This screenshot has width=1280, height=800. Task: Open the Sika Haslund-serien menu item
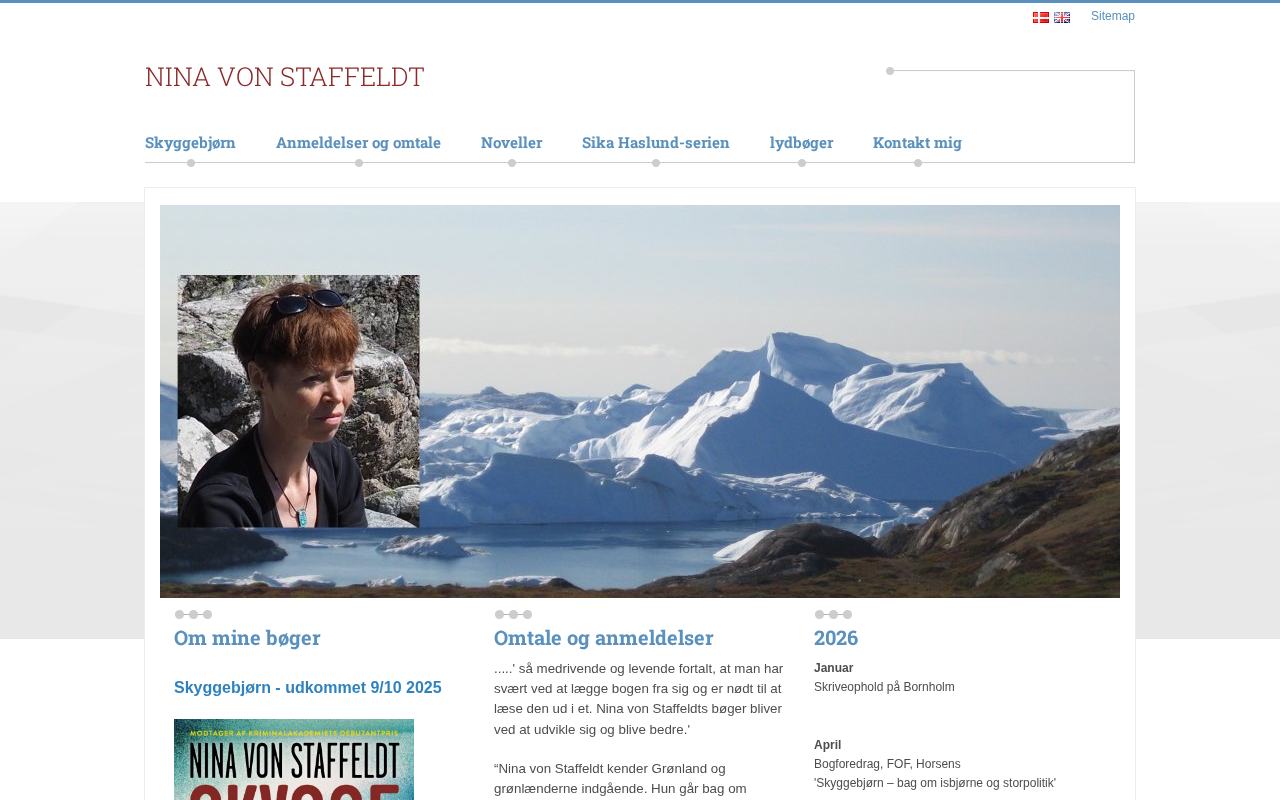pyautogui.click(x=656, y=142)
